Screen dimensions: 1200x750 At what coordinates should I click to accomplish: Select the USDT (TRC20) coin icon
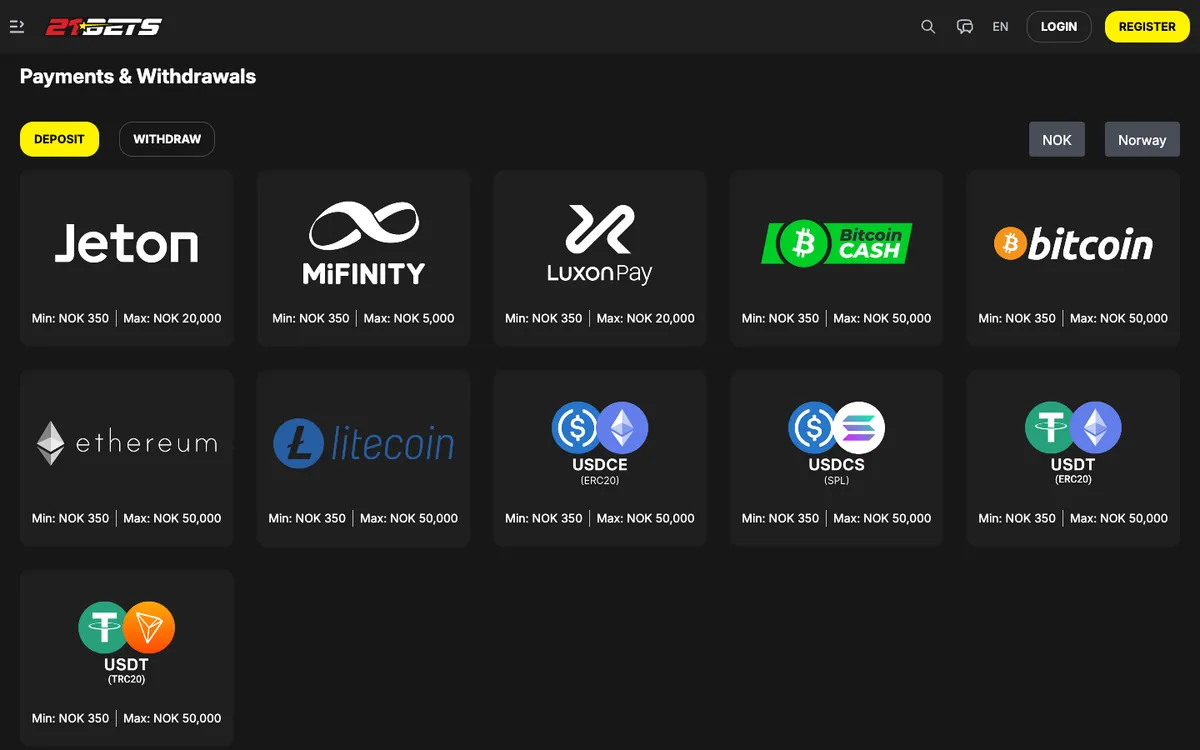point(126,628)
